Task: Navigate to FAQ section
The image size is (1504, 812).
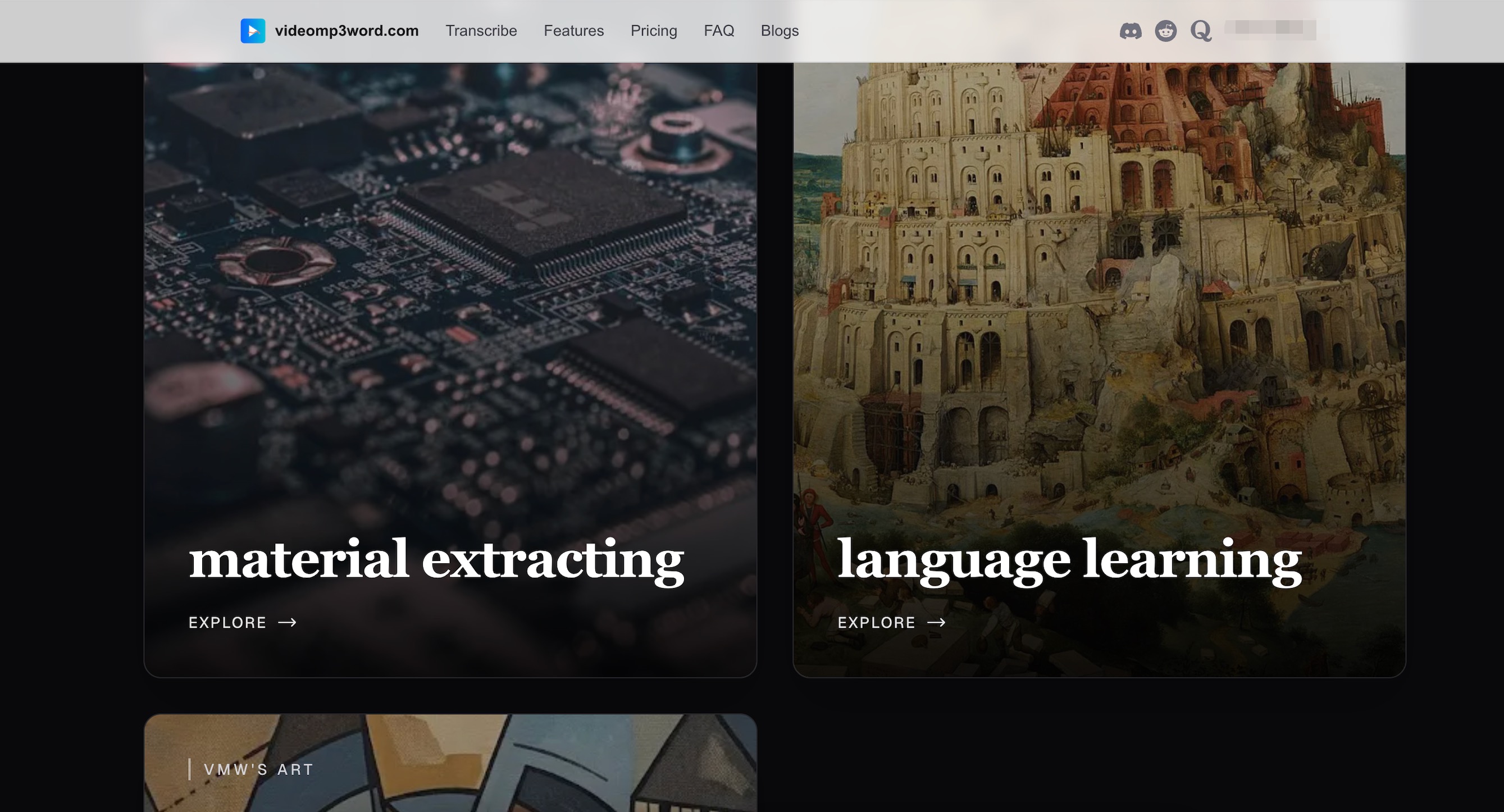Action: [719, 31]
